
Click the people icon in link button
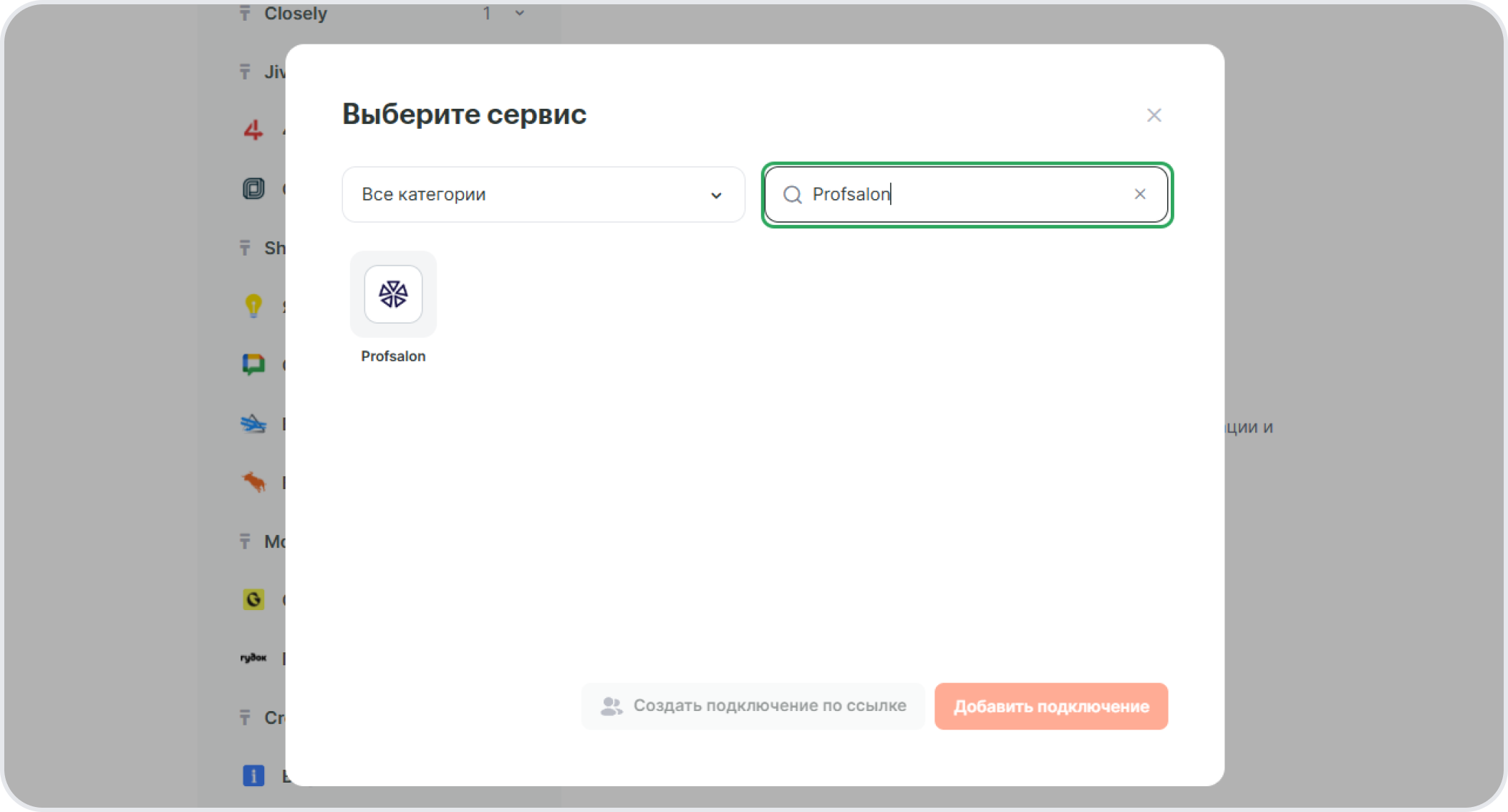(611, 707)
